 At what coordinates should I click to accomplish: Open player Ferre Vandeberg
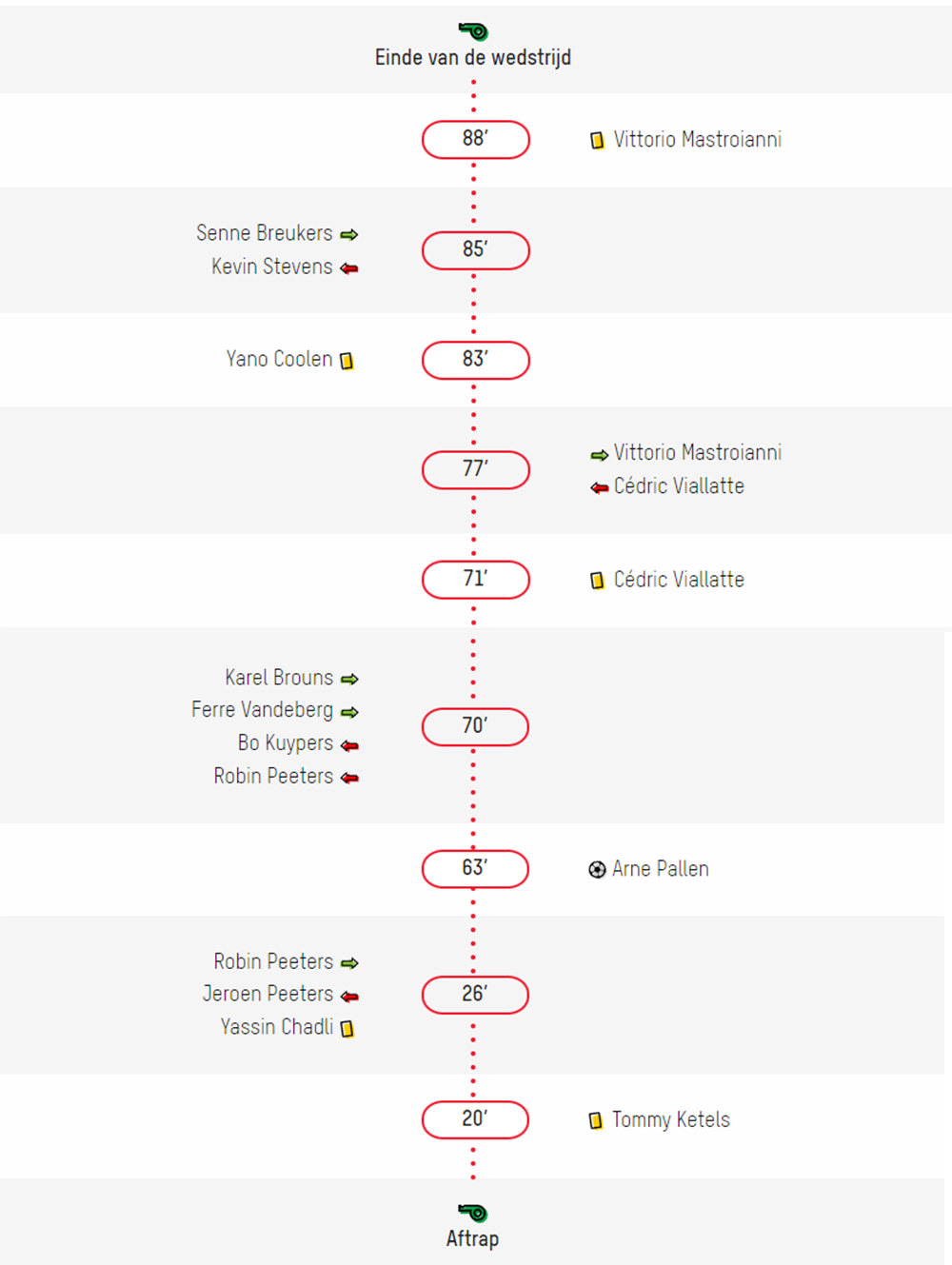pyautogui.click(x=262, y=710)
